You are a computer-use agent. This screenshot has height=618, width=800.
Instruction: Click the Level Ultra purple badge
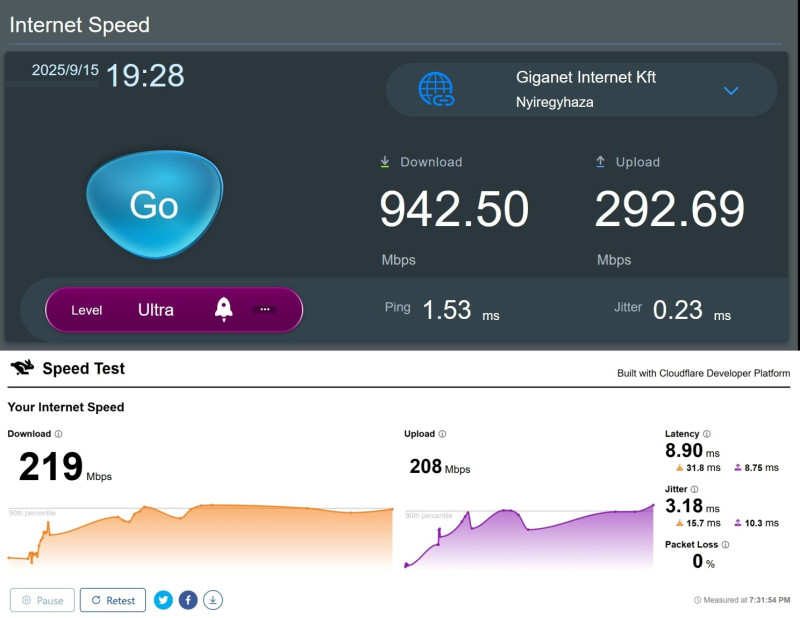174,309
